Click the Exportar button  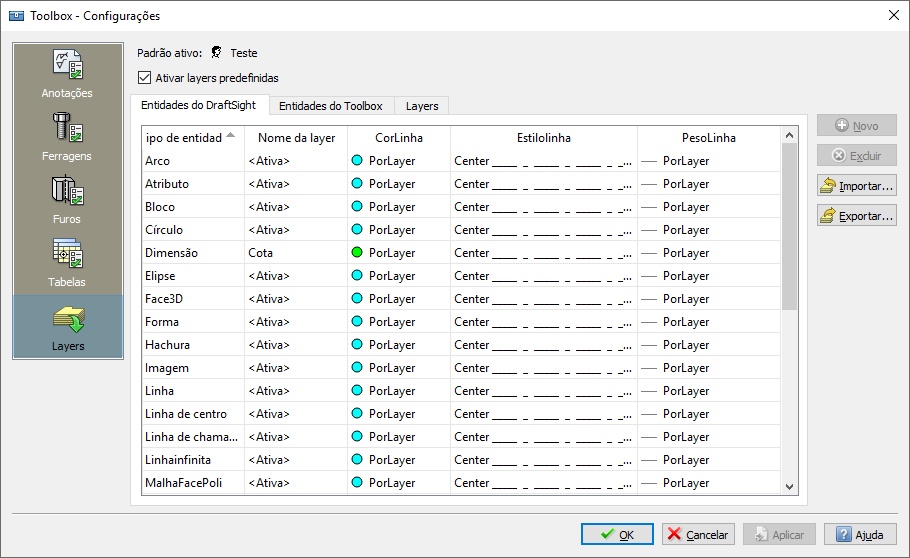tap(857, 216)
